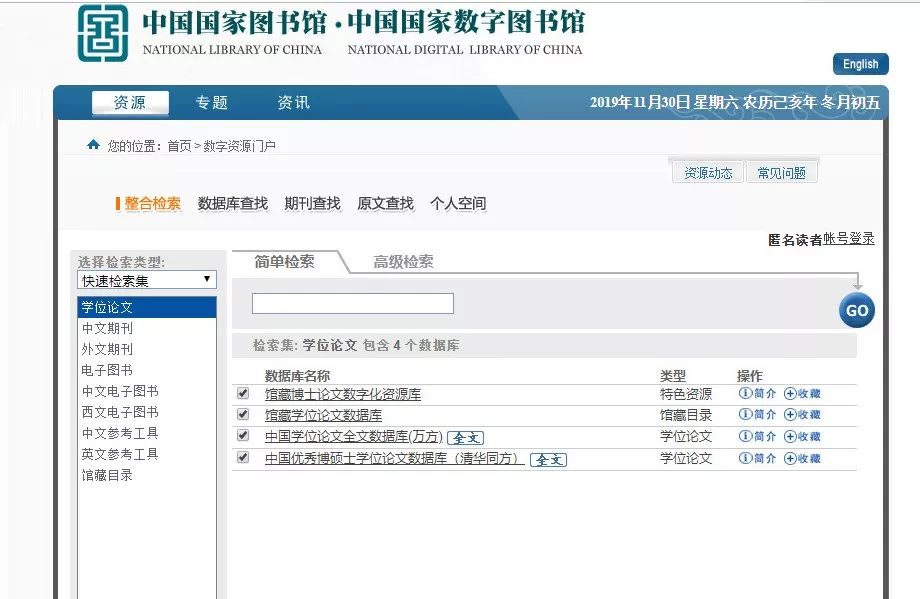Select the 简单检索 tab
Viewport: 920px width, 599px height.
285,262
